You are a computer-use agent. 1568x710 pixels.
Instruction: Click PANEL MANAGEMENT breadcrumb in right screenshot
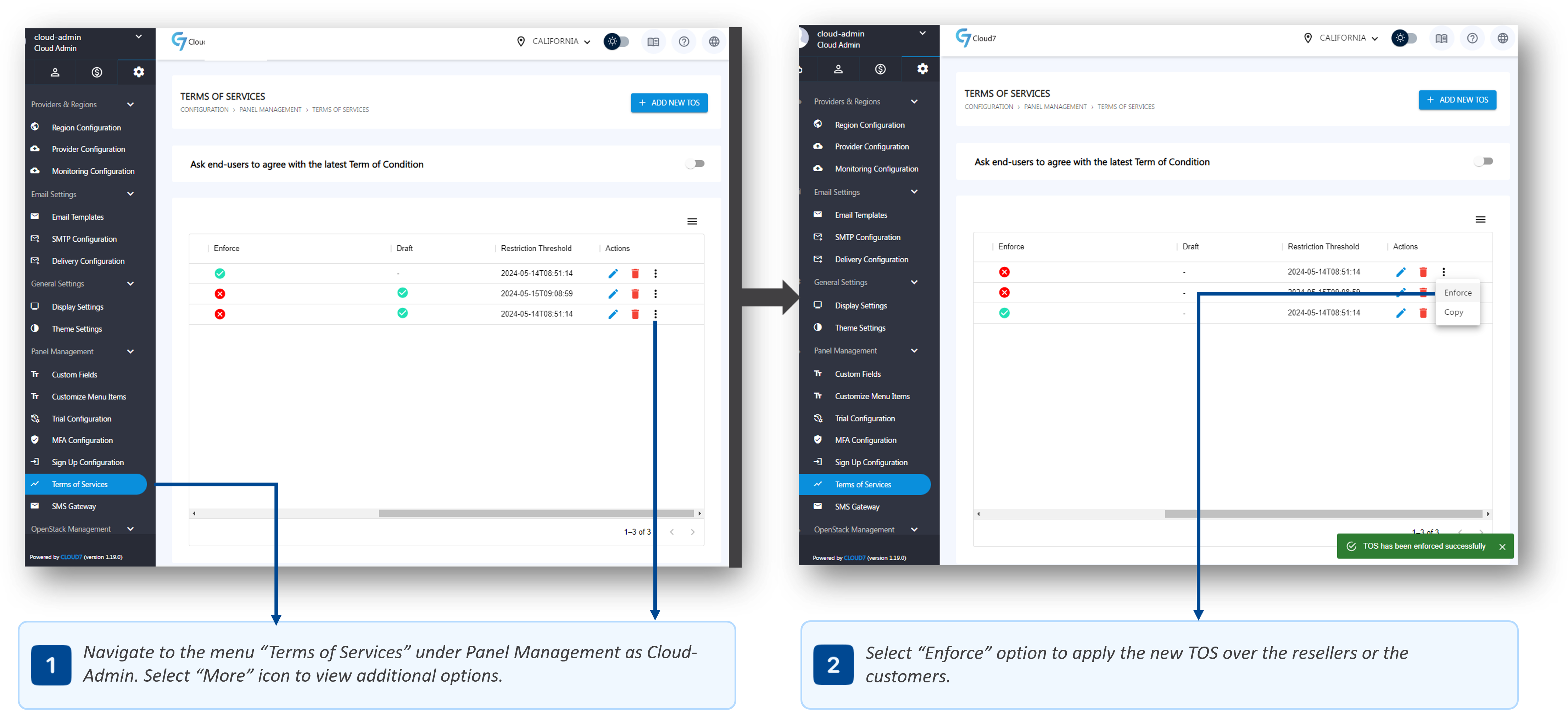click(x=1055, y=107)
